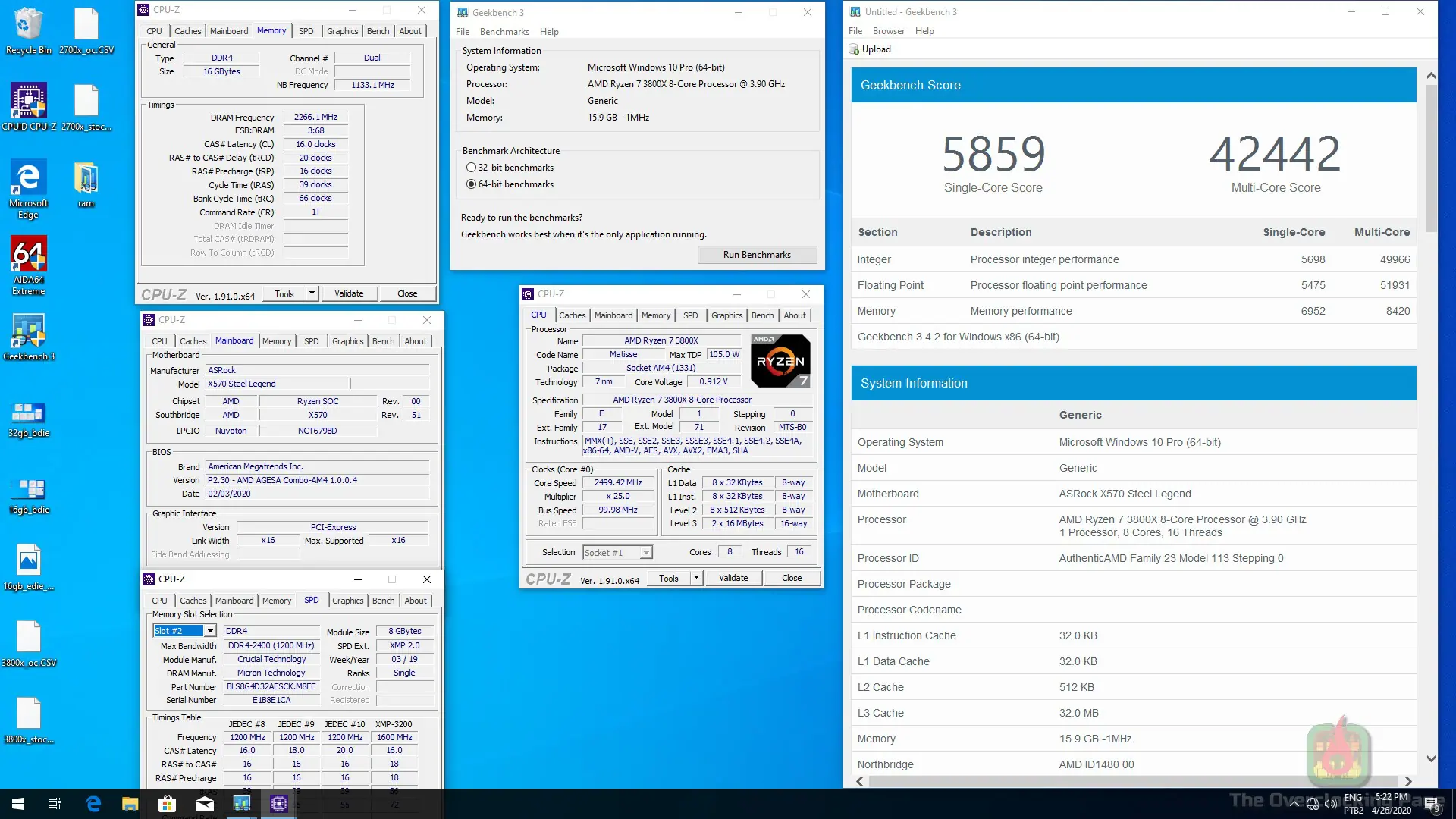1456x819 pixels.
Task: Switch to the SPD tab in CPU-Z Memory window
Action: click(306, 31)
